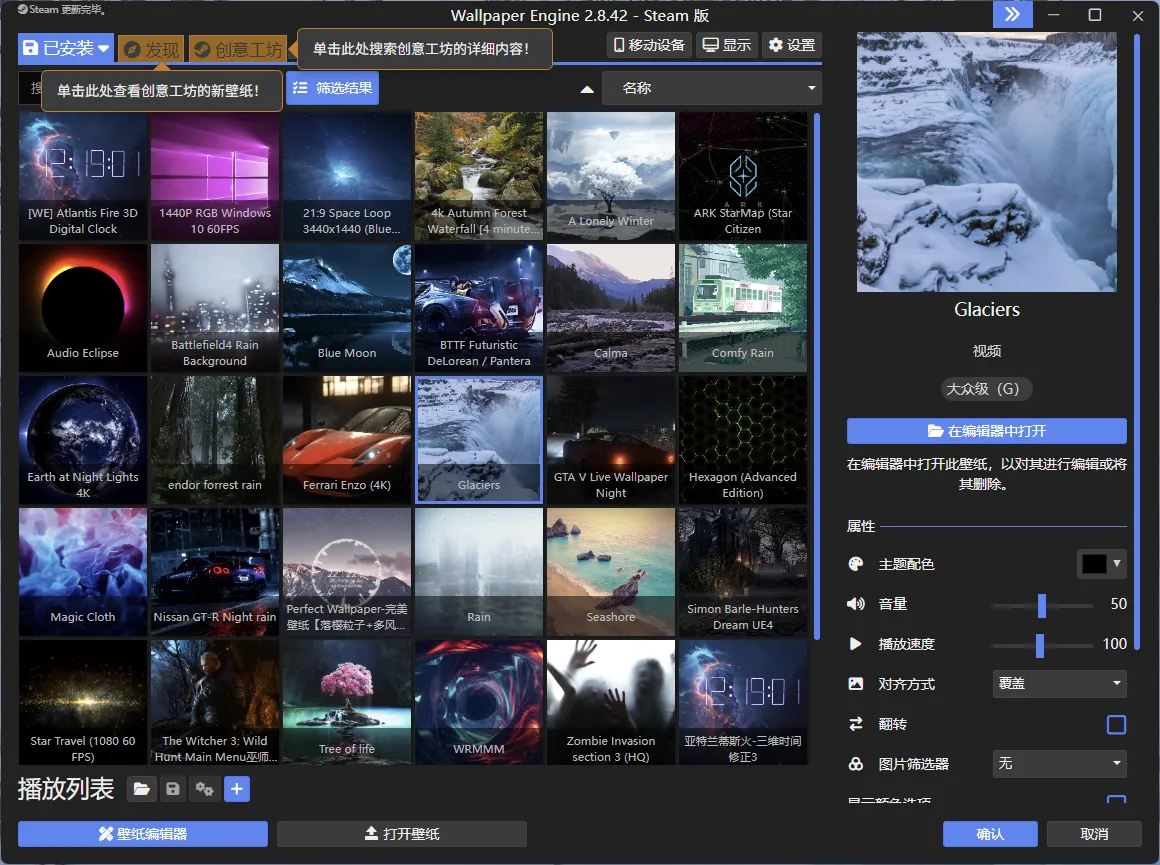Open 移动设备 mobile devices menu
The height and width of the screenshot is (865, 1160).
click(649, 45)
